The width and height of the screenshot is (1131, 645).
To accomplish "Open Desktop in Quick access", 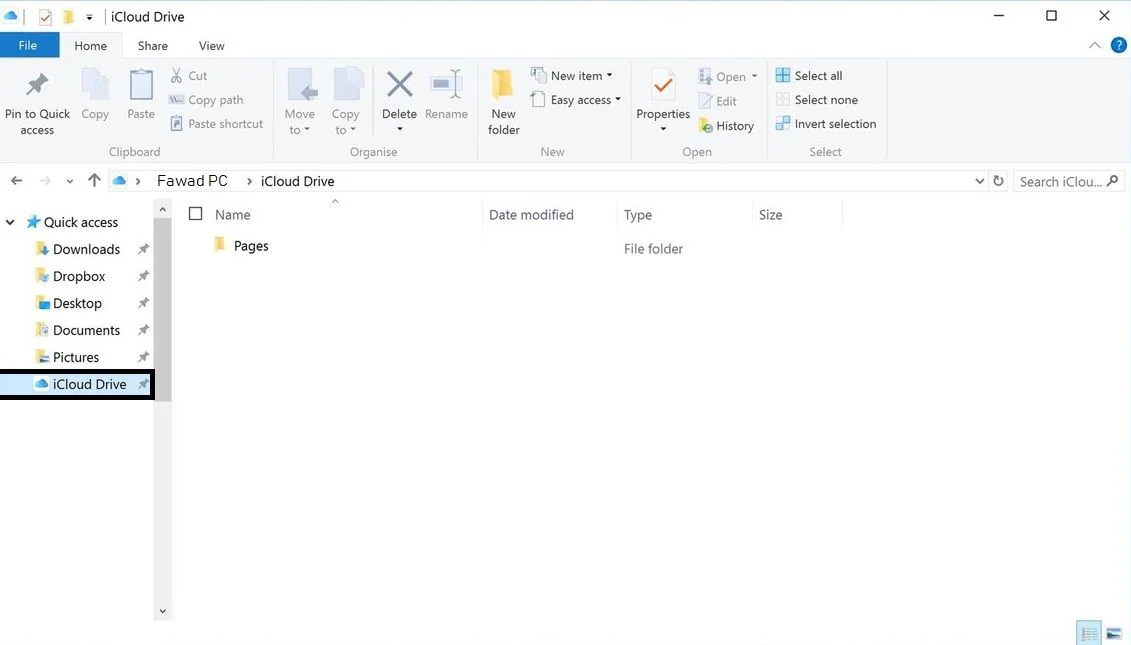I will 76,303.
